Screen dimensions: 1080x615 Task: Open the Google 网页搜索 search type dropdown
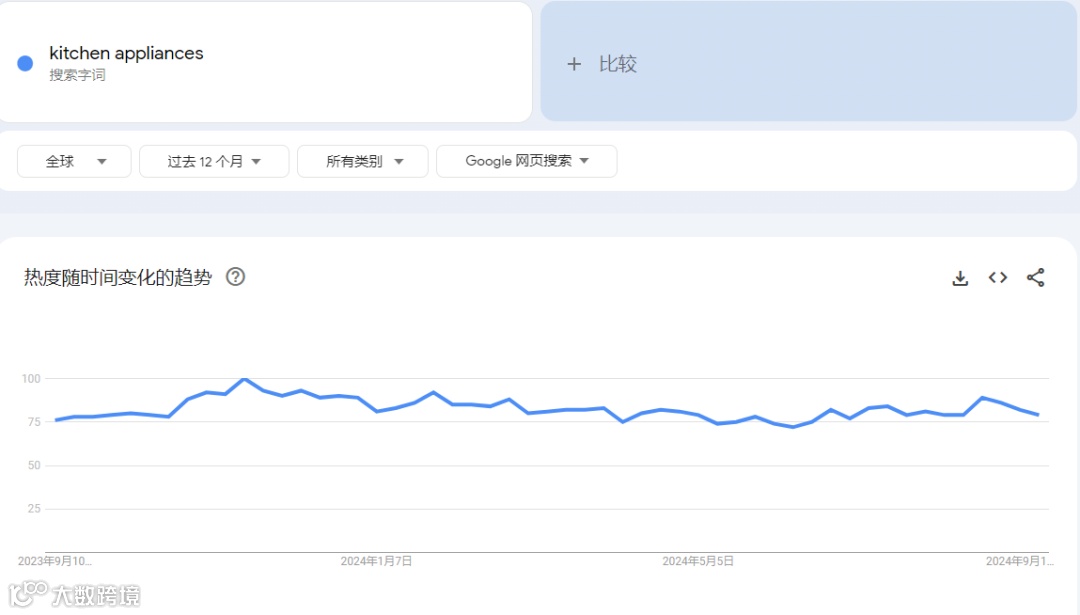[x=527, y=161]
